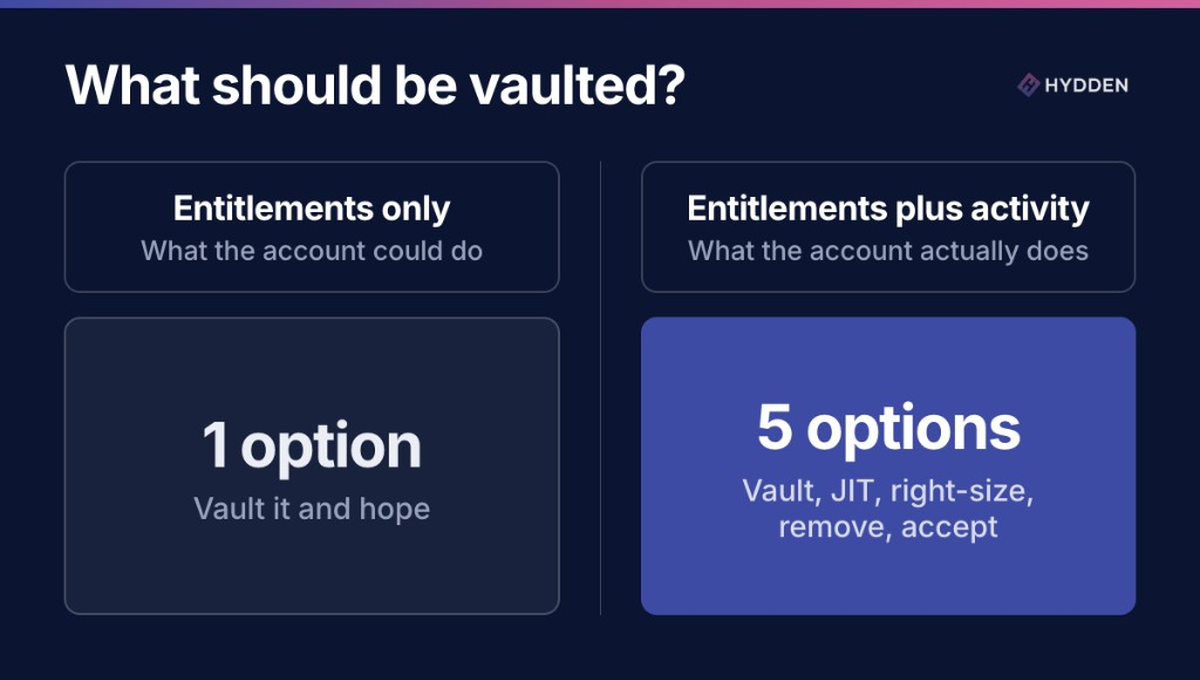The height and width of the screenshot is (680, 1200).
Task: Click the "What should be vaulted?" title
Action: [x=375, y=87]
